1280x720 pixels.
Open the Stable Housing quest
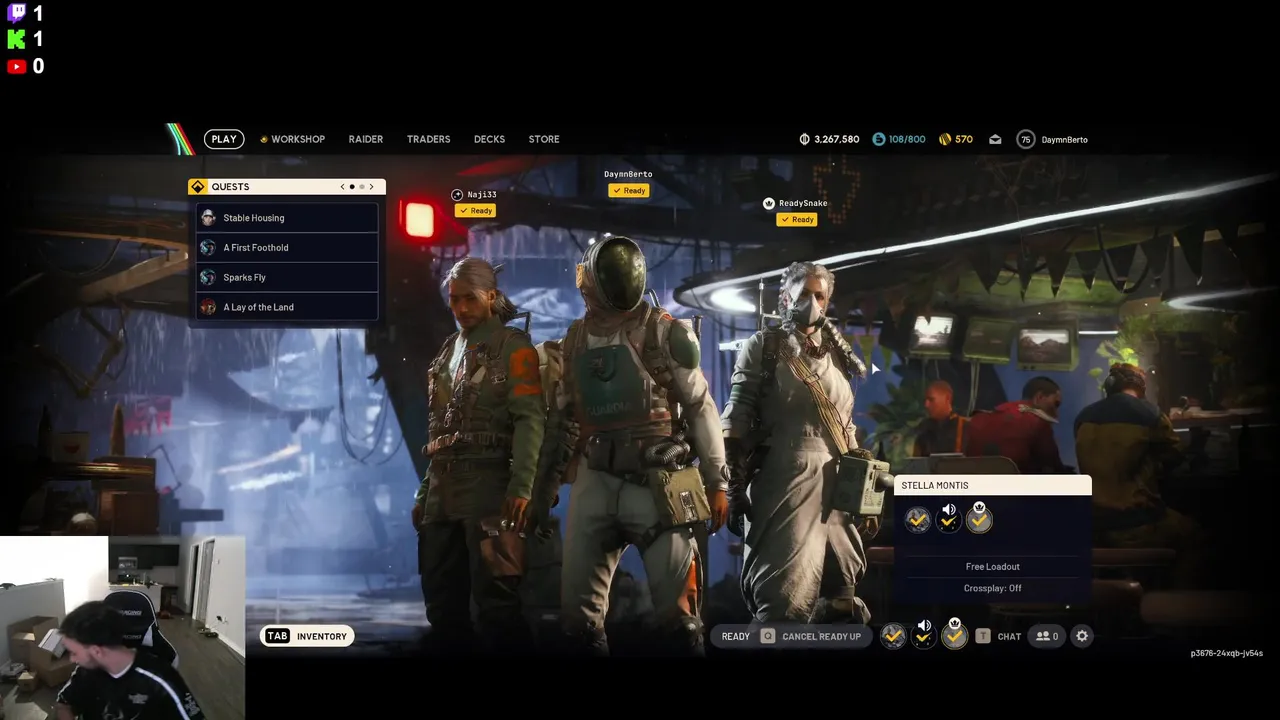tap(287, 218)
